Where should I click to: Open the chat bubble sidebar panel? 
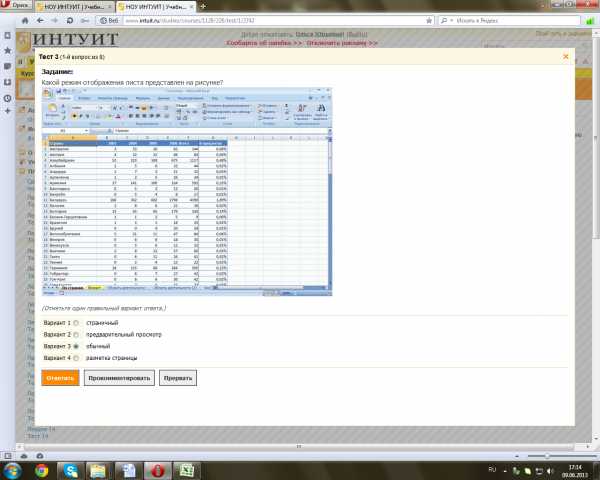click(x=7, y=66)
